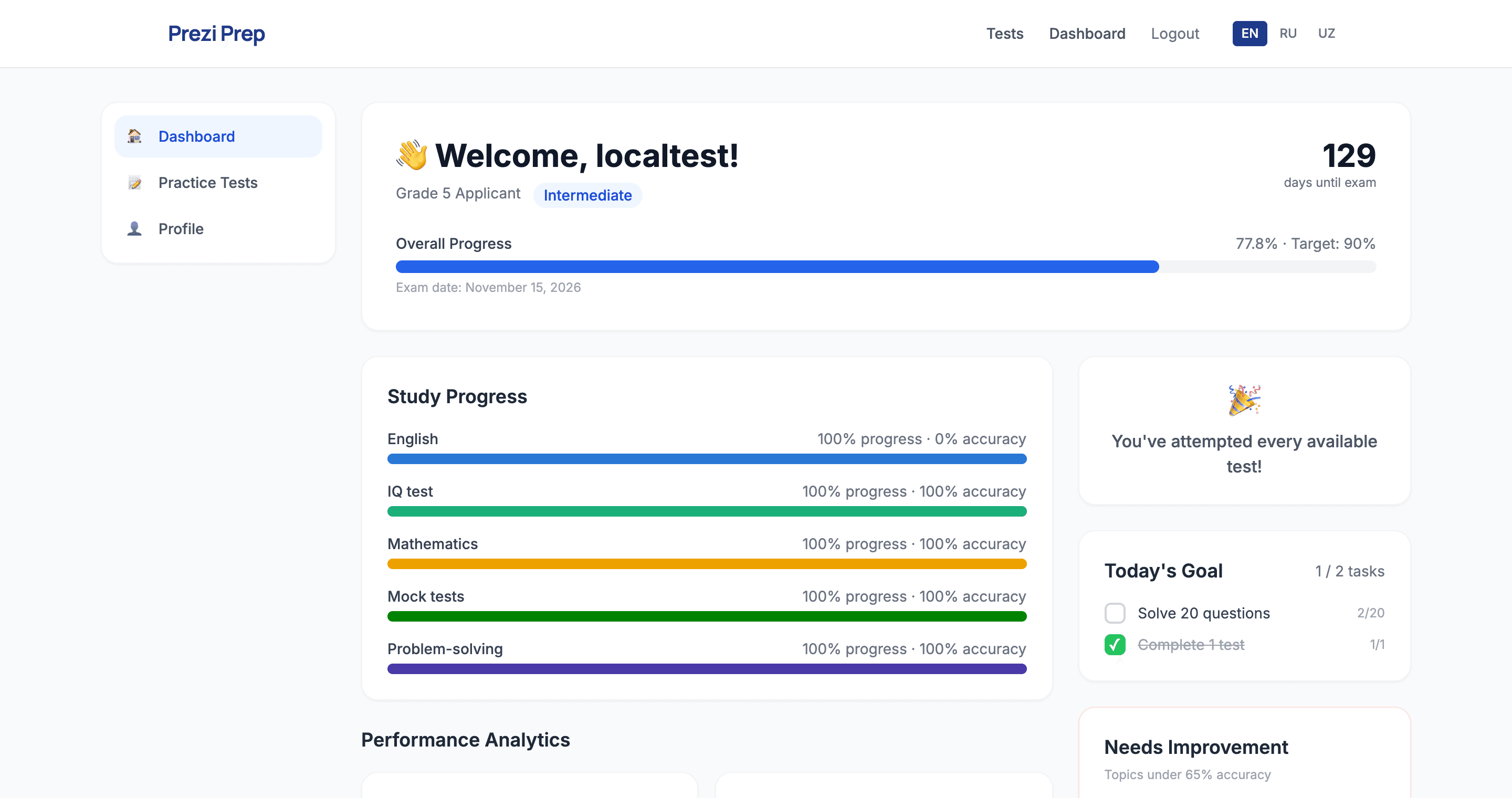Click the '1/1' task count
This screenshot has height=798, width=1512.
pyautogui.click(x=1377, y=645)
